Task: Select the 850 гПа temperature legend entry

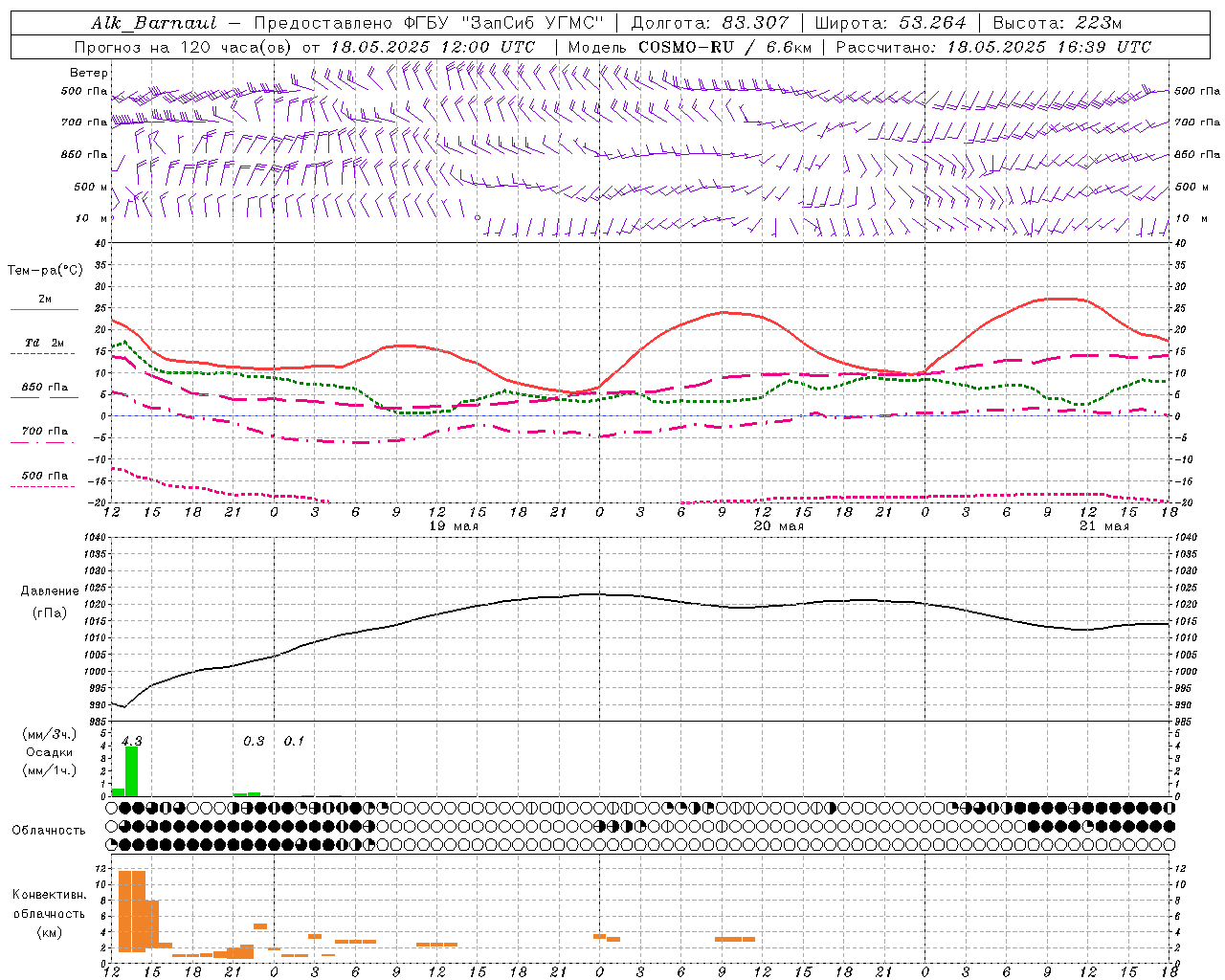Action: (44, 390)
